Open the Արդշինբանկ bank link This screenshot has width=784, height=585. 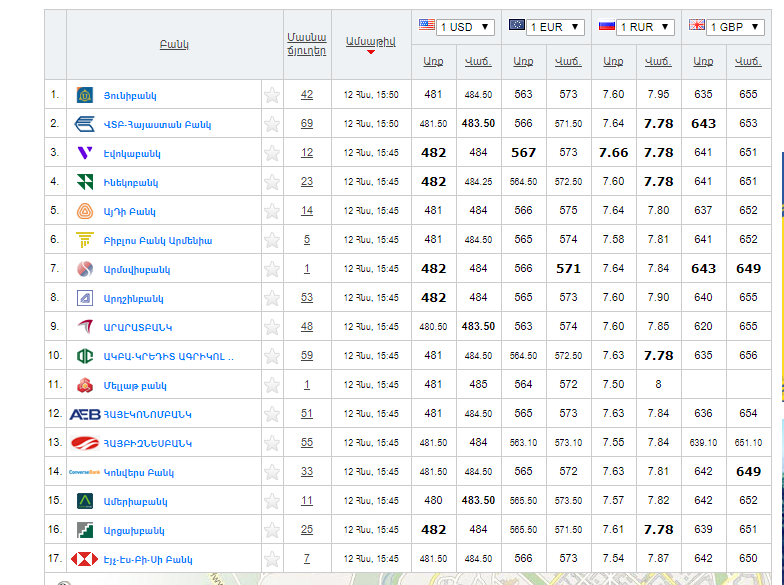pos(134,298)
